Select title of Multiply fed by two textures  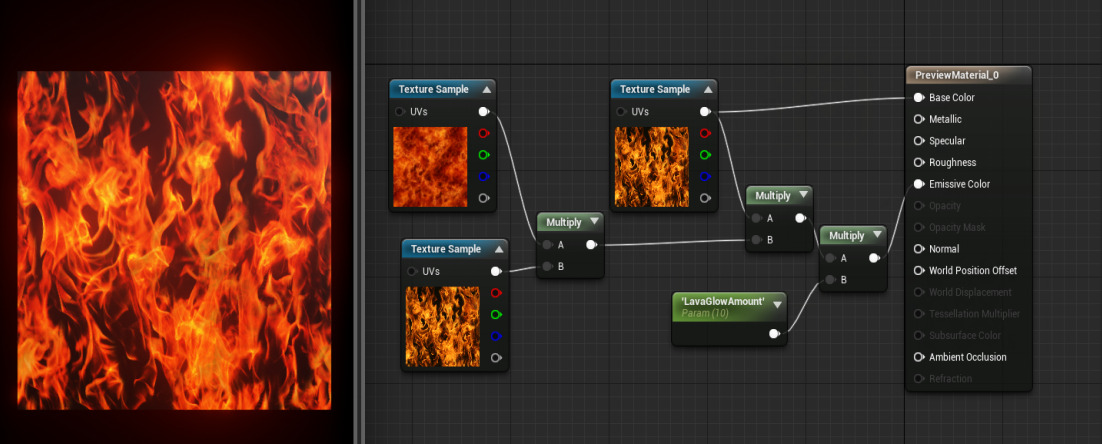[x=564, y=222]
